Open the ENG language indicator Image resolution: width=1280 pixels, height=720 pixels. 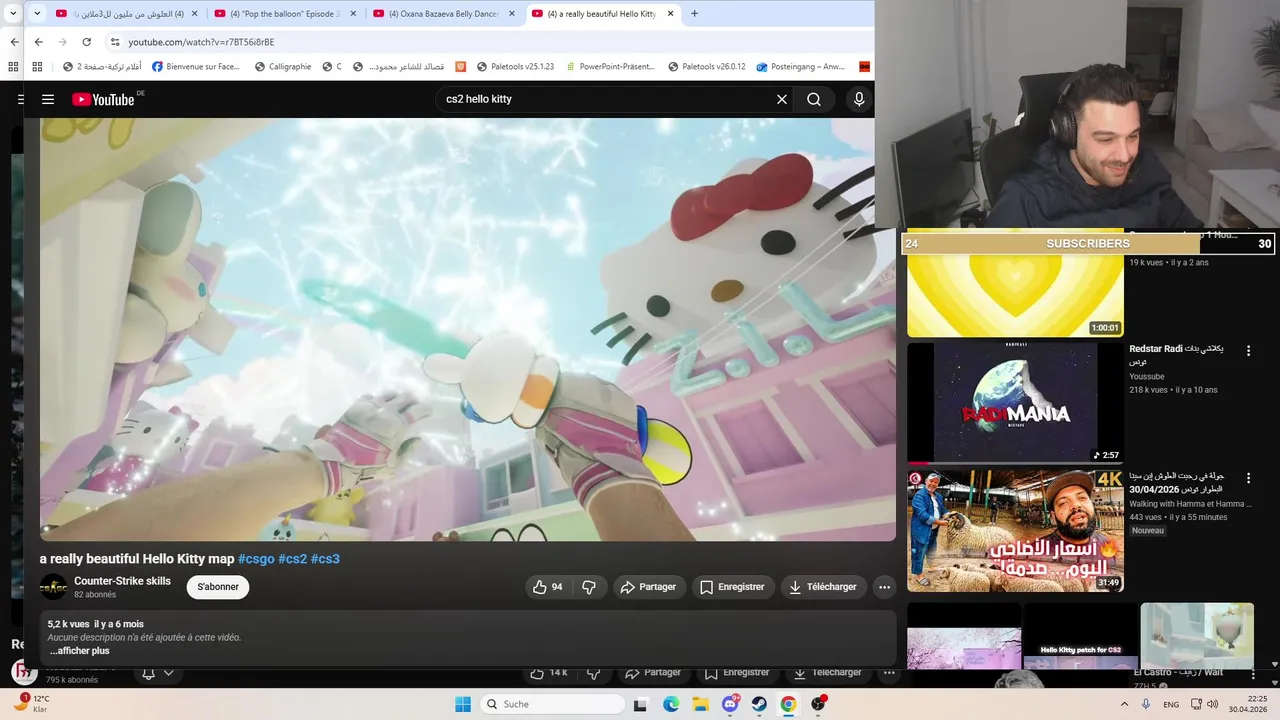(x=1170, y=704)
